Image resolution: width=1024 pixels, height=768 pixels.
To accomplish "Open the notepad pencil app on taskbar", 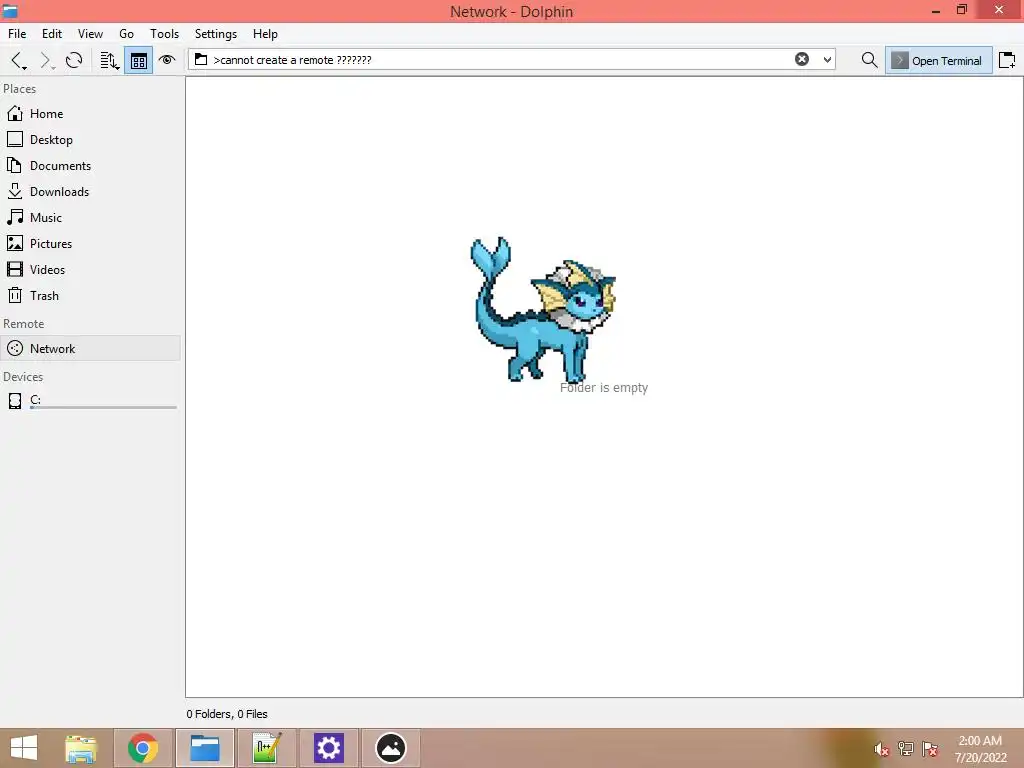I will pos(266,748).
